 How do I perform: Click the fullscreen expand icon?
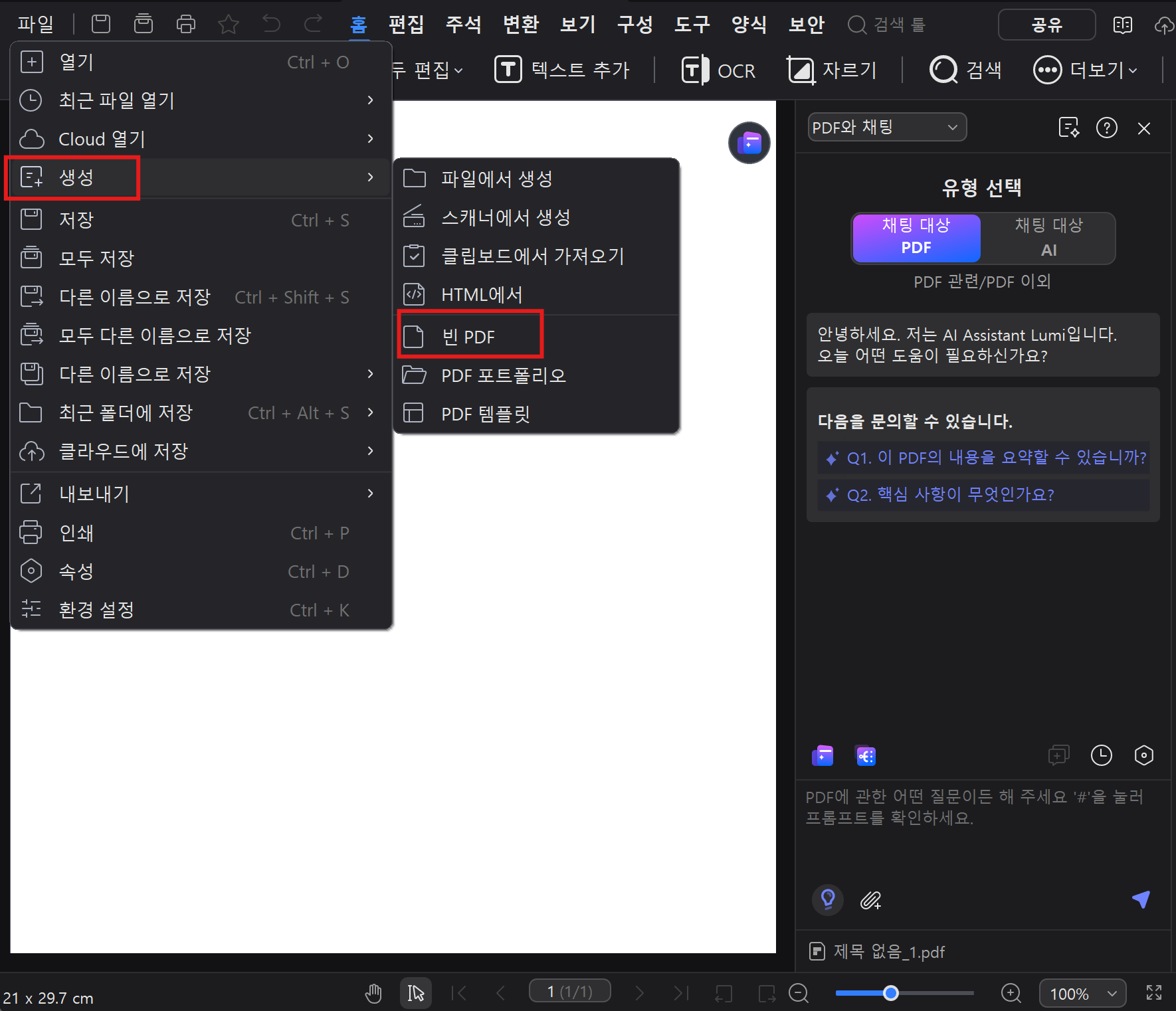pos(1155,992)
